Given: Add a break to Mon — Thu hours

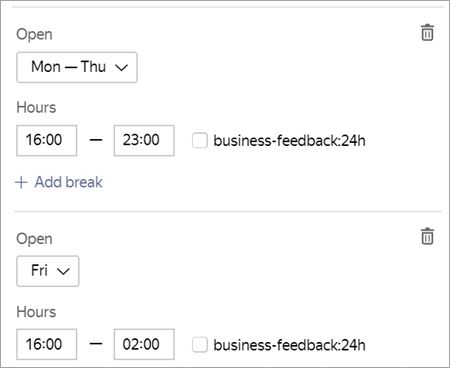Looking at the screenshot, I should tap(59, 182).
